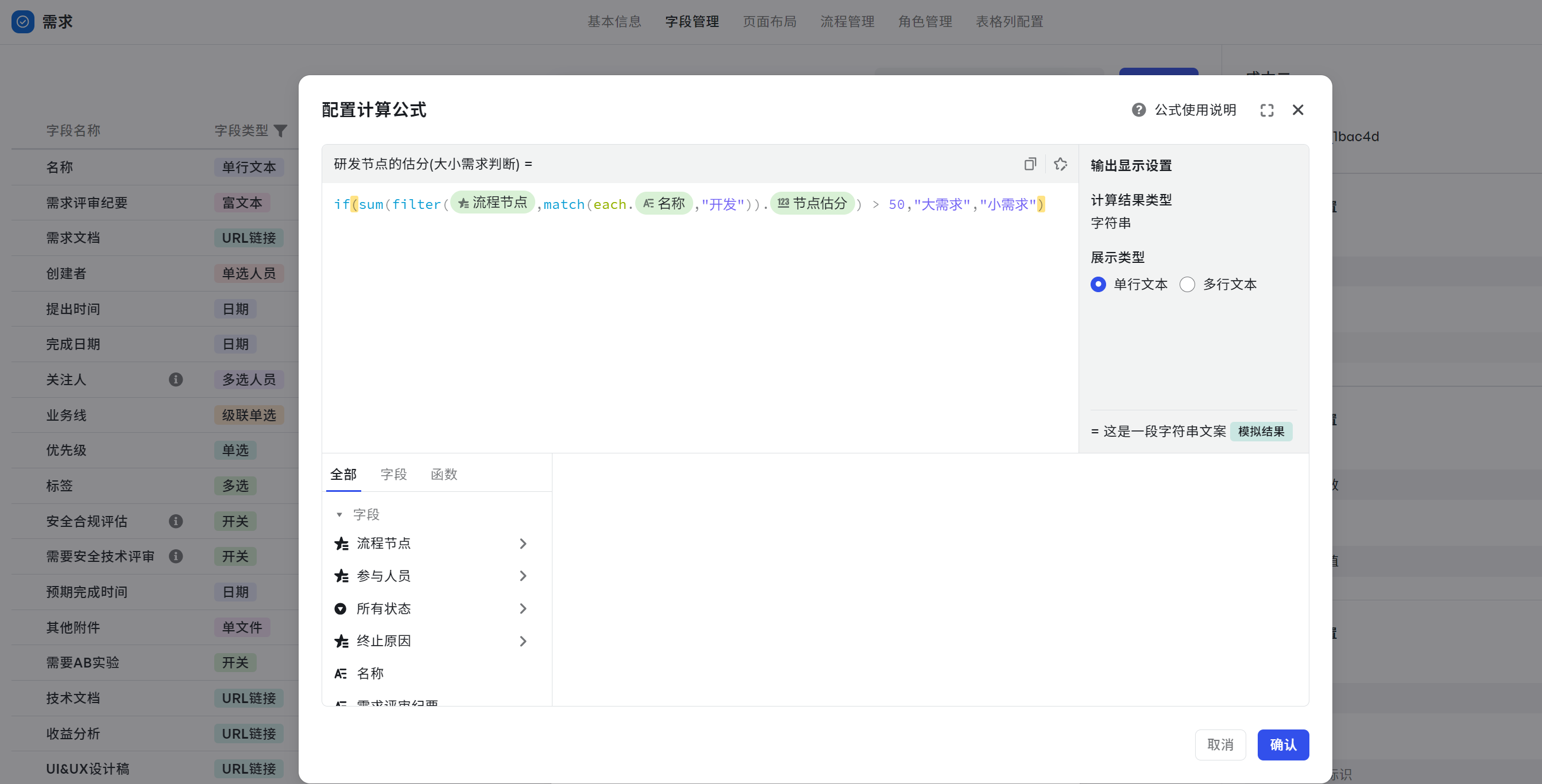Click the 富文本 type tag
1542x784 pixels.
242,203
